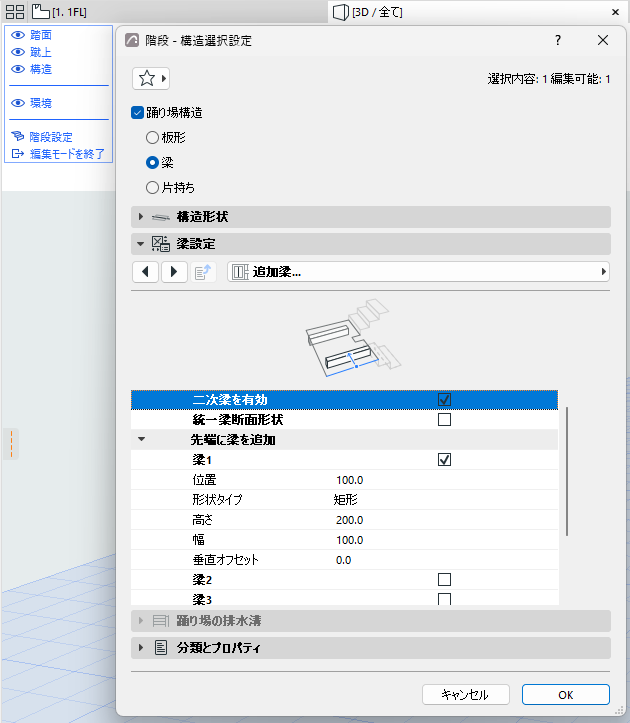Click the four-squares tab overview icon
Viewport: 630px width, 723px height.
click(x=15, y=12)
